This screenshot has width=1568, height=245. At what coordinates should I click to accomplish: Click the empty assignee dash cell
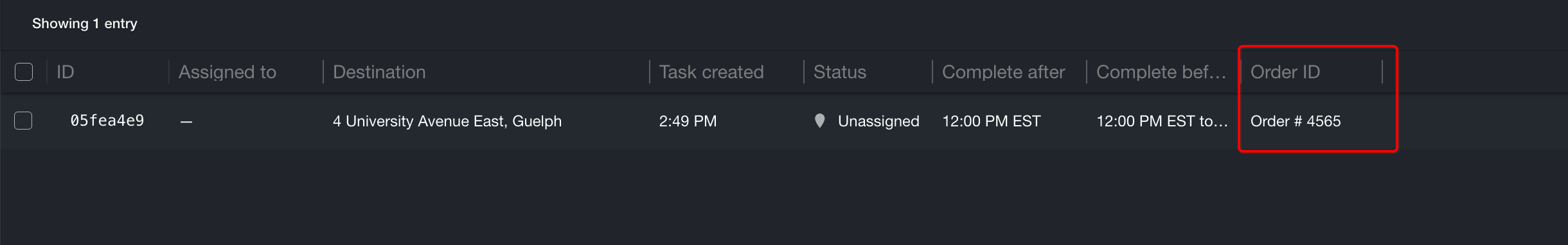(186, 121)
